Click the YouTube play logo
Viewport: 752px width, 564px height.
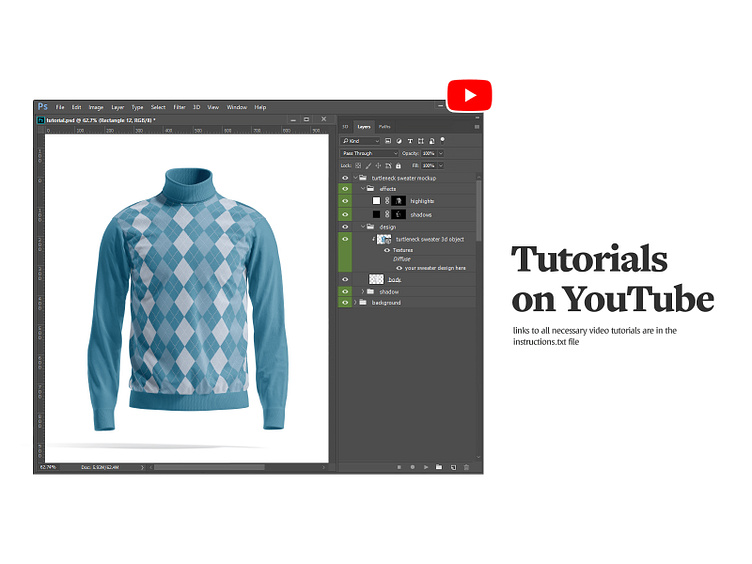click(x=468, y=96)
